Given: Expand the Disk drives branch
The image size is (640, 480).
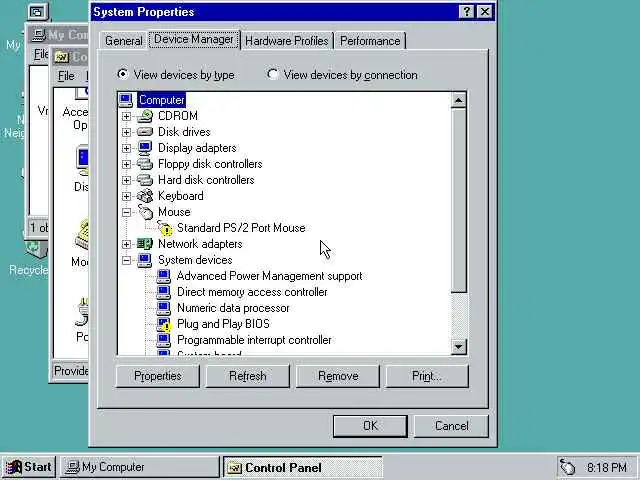Looking at the screenshot, I should click(x=127, y=132).
